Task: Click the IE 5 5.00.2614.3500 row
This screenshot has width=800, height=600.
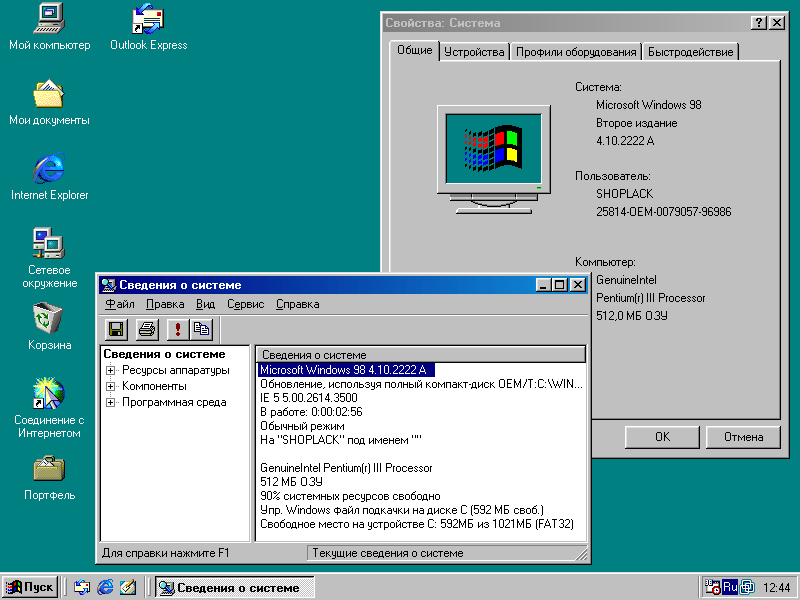Action: click(309, 398)
